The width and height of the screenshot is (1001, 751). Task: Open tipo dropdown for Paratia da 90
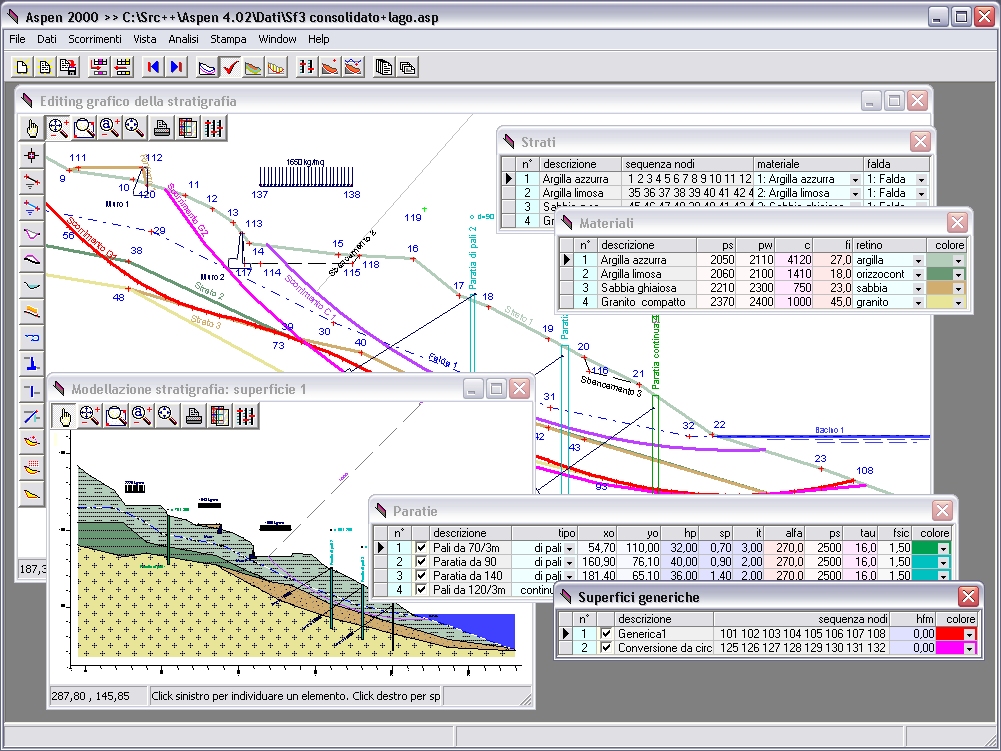pyautogui.click(x=569, y=562)
